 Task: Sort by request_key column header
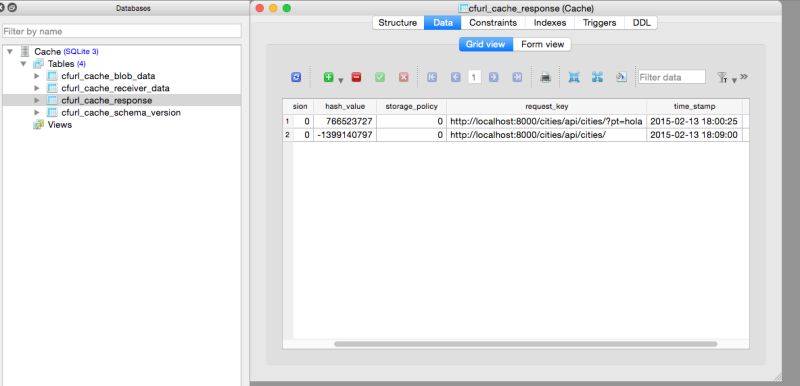[546, 107]
